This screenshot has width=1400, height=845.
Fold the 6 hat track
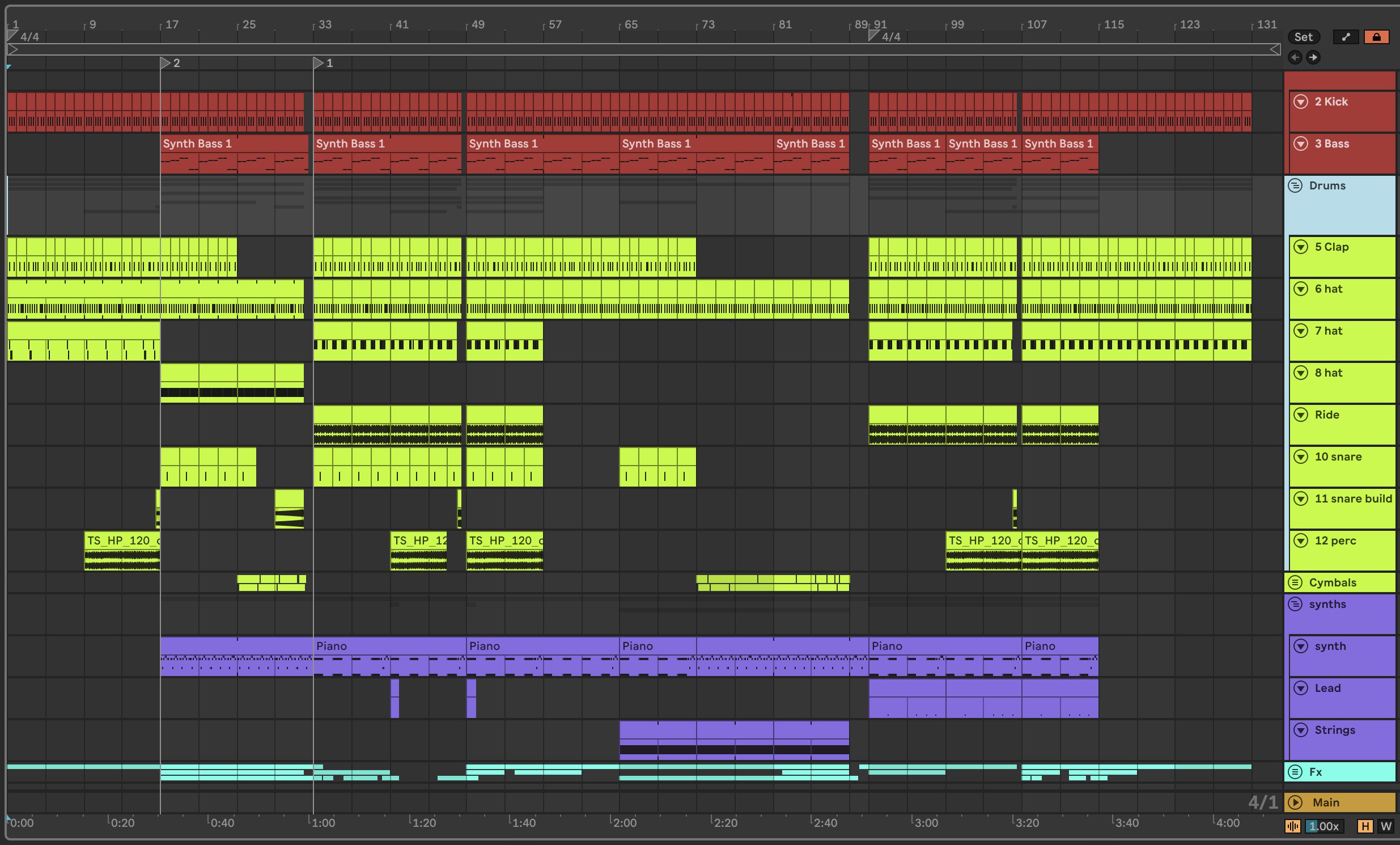pos(1301,289)
